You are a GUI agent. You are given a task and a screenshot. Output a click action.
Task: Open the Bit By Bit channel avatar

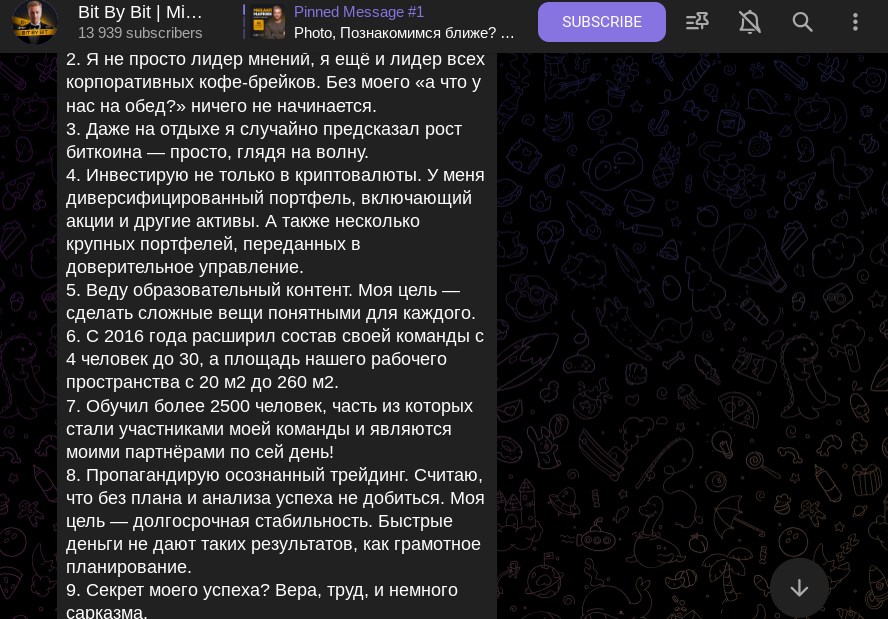click(35, 22)
